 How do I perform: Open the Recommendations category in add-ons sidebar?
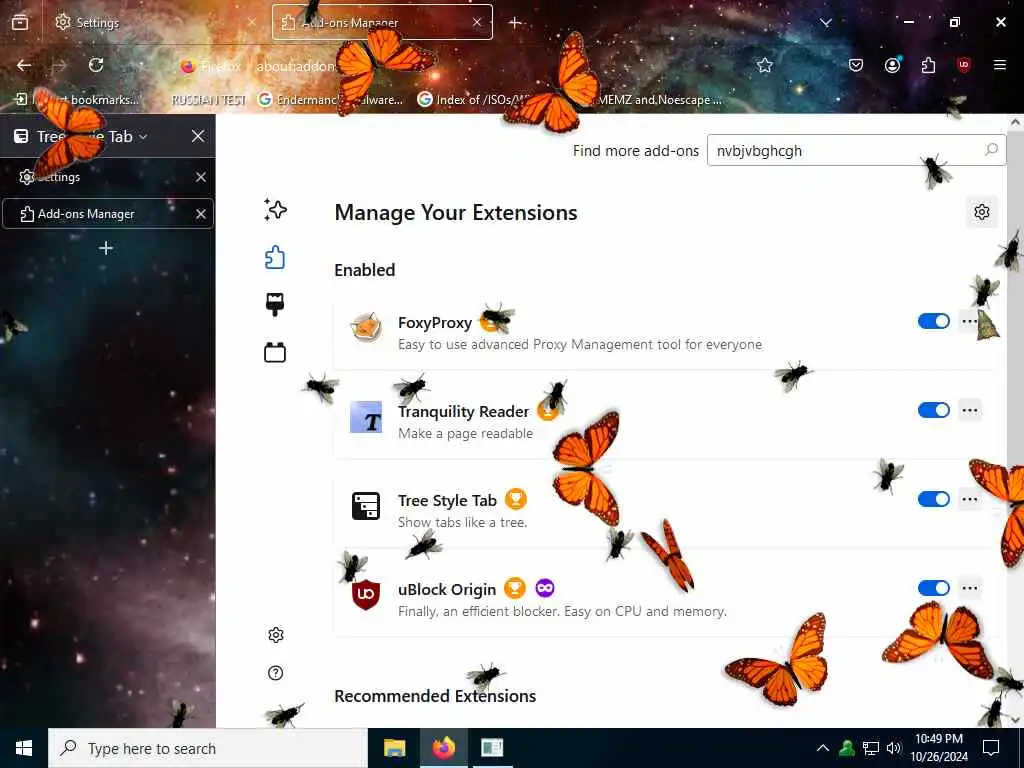275,210
